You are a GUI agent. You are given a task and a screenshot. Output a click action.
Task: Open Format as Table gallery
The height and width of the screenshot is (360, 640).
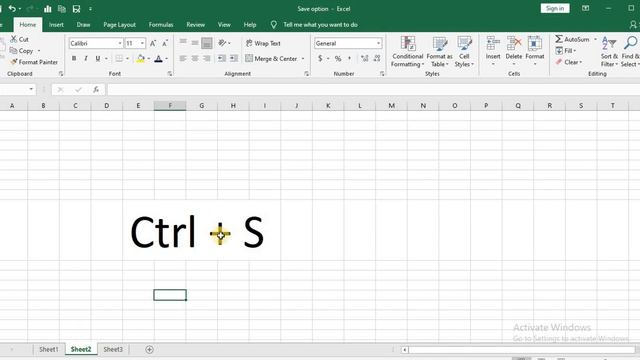[440, 52]
